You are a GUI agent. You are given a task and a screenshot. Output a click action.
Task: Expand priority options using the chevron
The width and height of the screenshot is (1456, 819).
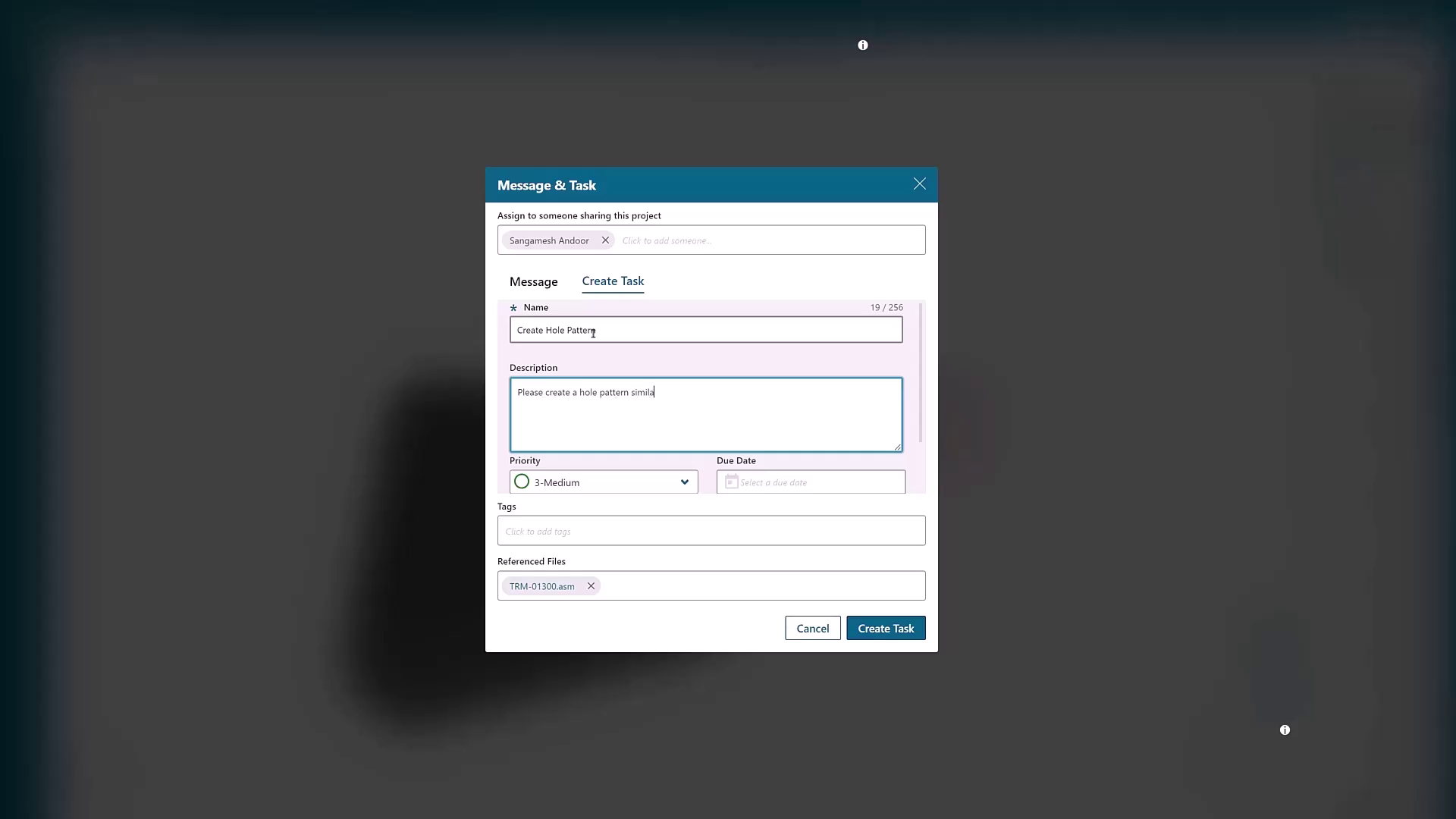[x=685, y=482]
